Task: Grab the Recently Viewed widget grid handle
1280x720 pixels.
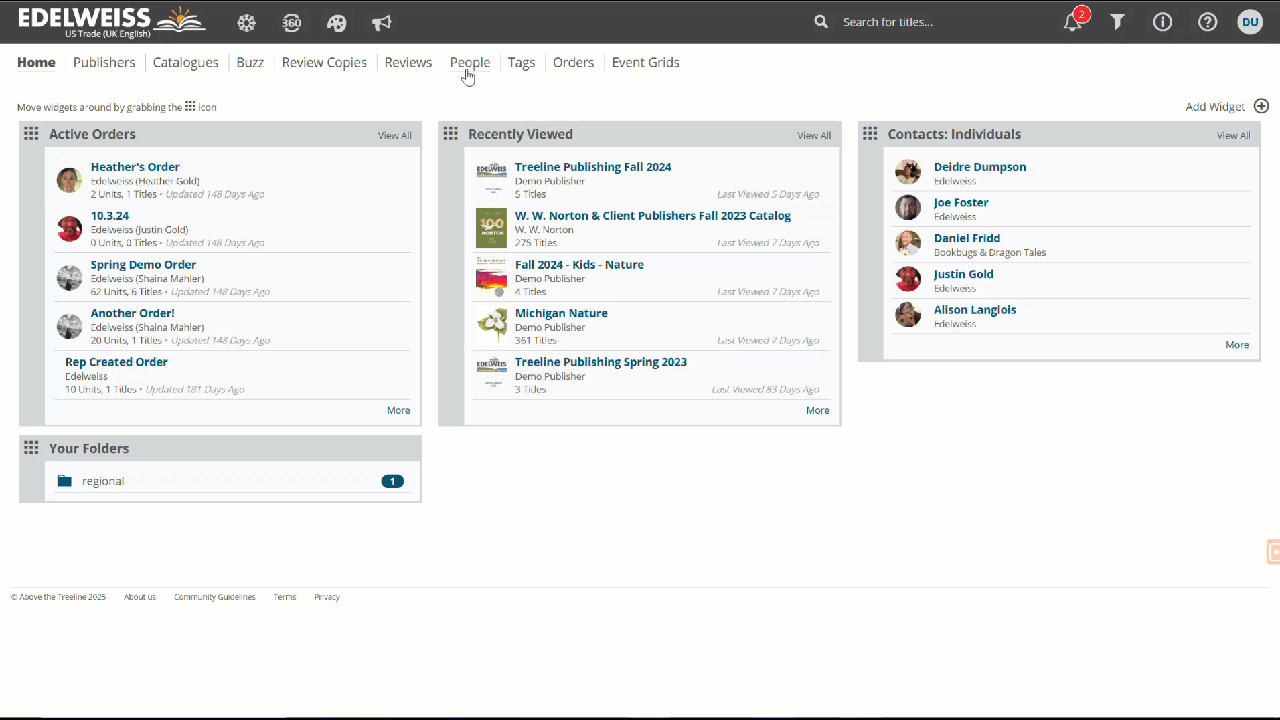Action: pos(450,134)
